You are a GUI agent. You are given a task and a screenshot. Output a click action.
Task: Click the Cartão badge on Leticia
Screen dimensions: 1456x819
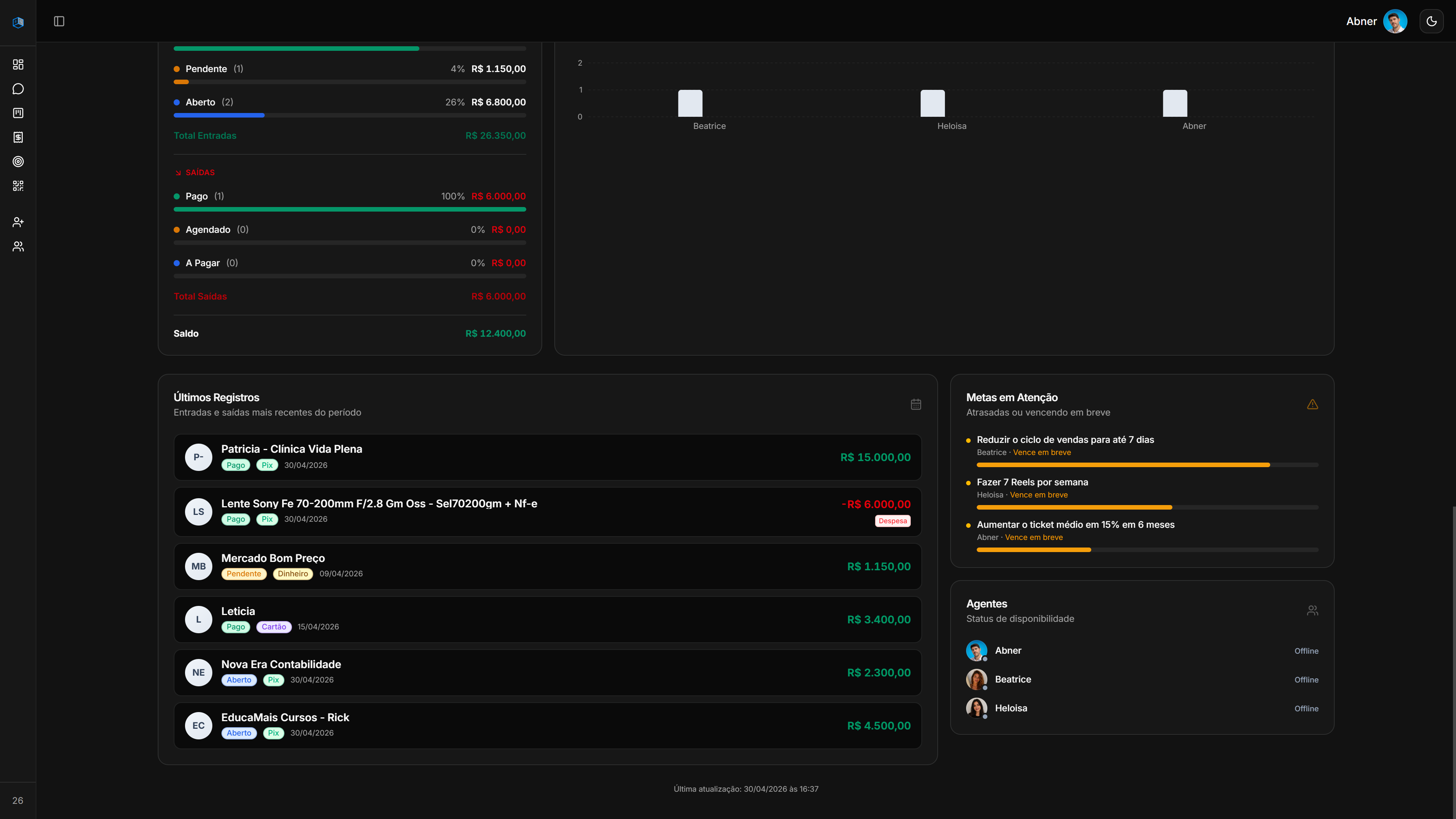(273, 627)
